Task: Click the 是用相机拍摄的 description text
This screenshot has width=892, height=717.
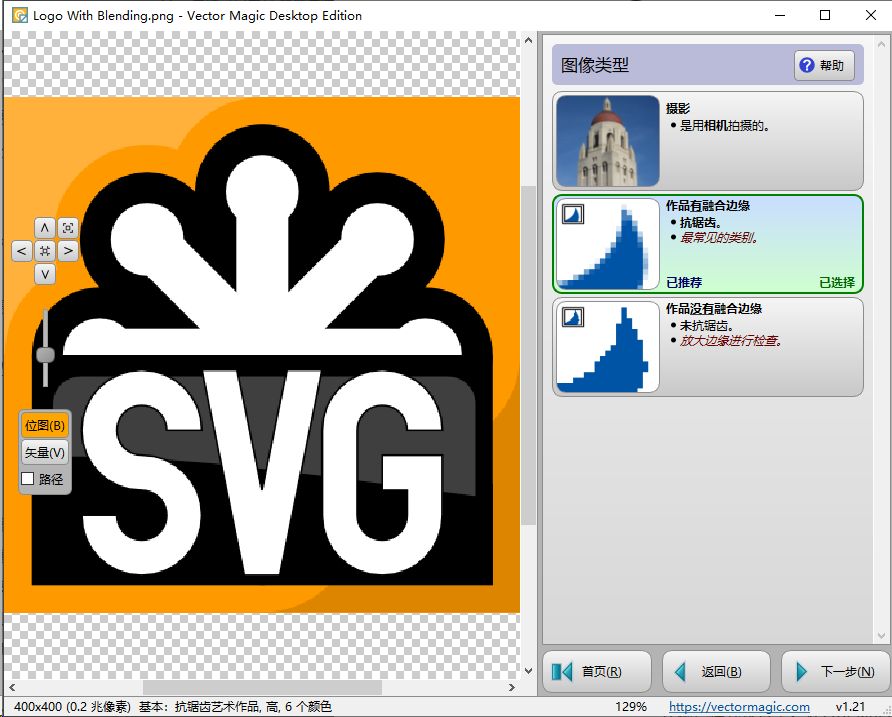Action: [725, 126]
